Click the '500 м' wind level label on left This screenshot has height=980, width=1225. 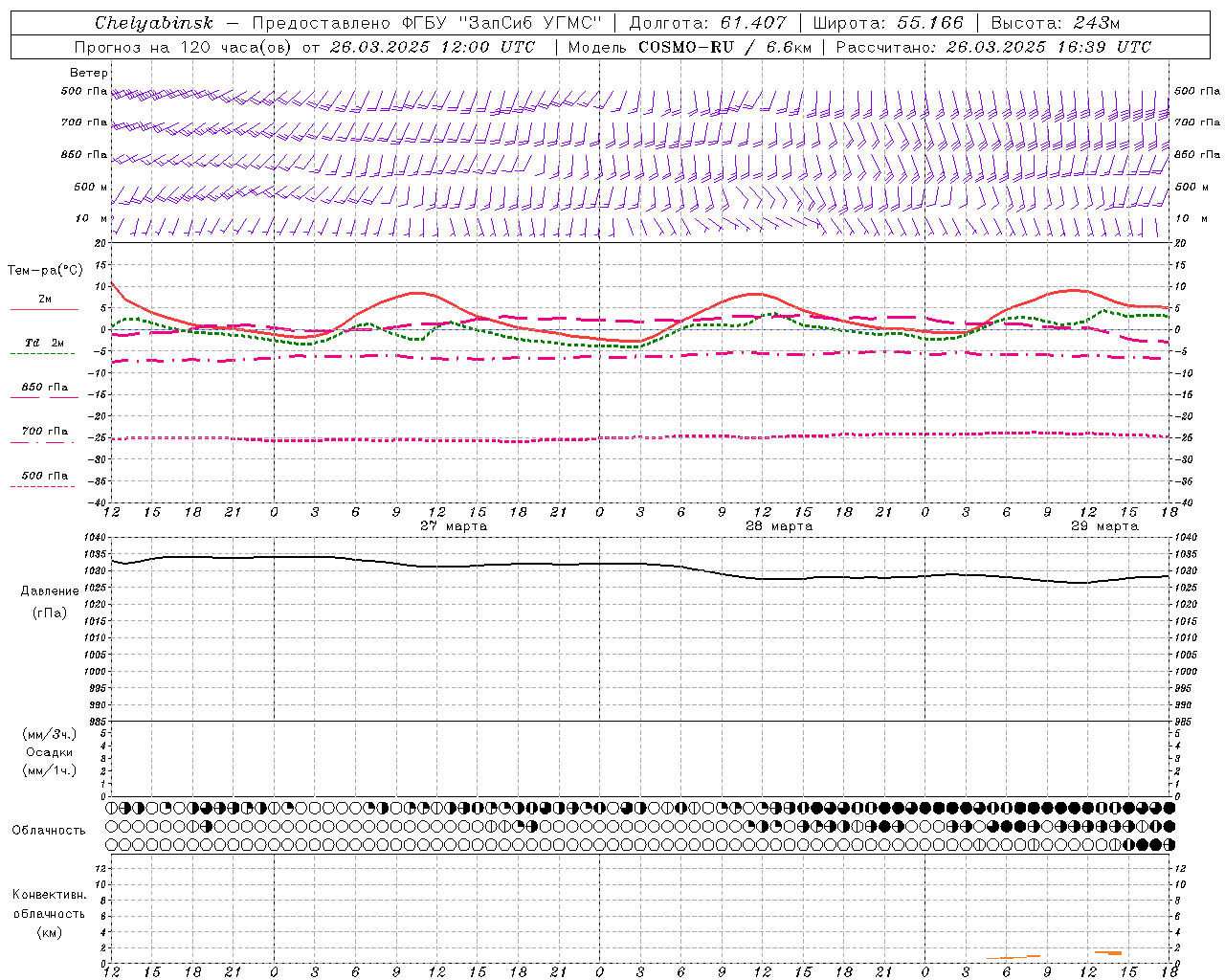[90, 187]
